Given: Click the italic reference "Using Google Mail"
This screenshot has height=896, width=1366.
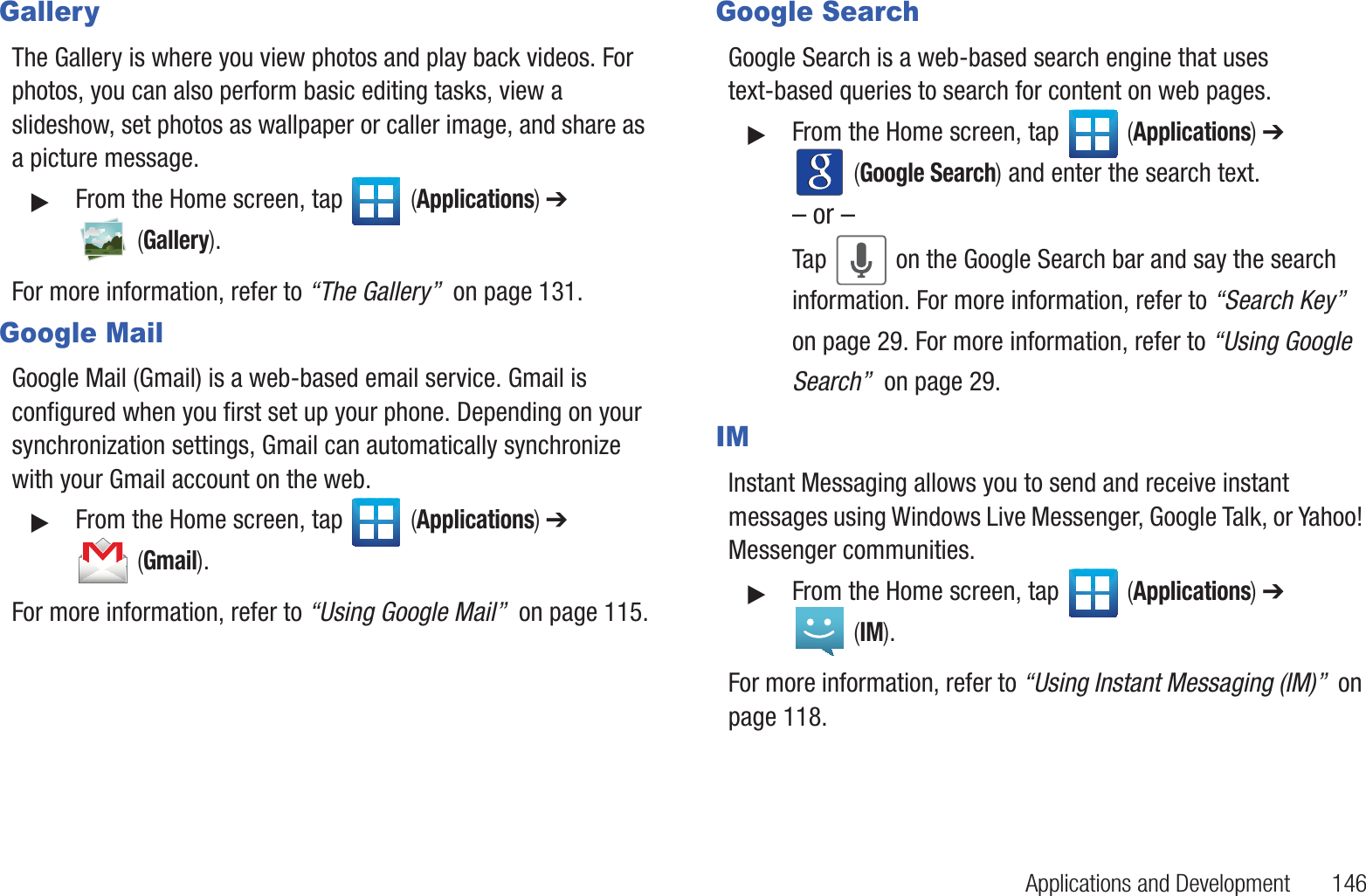Looking at the screenshot, I should [410, 612].
